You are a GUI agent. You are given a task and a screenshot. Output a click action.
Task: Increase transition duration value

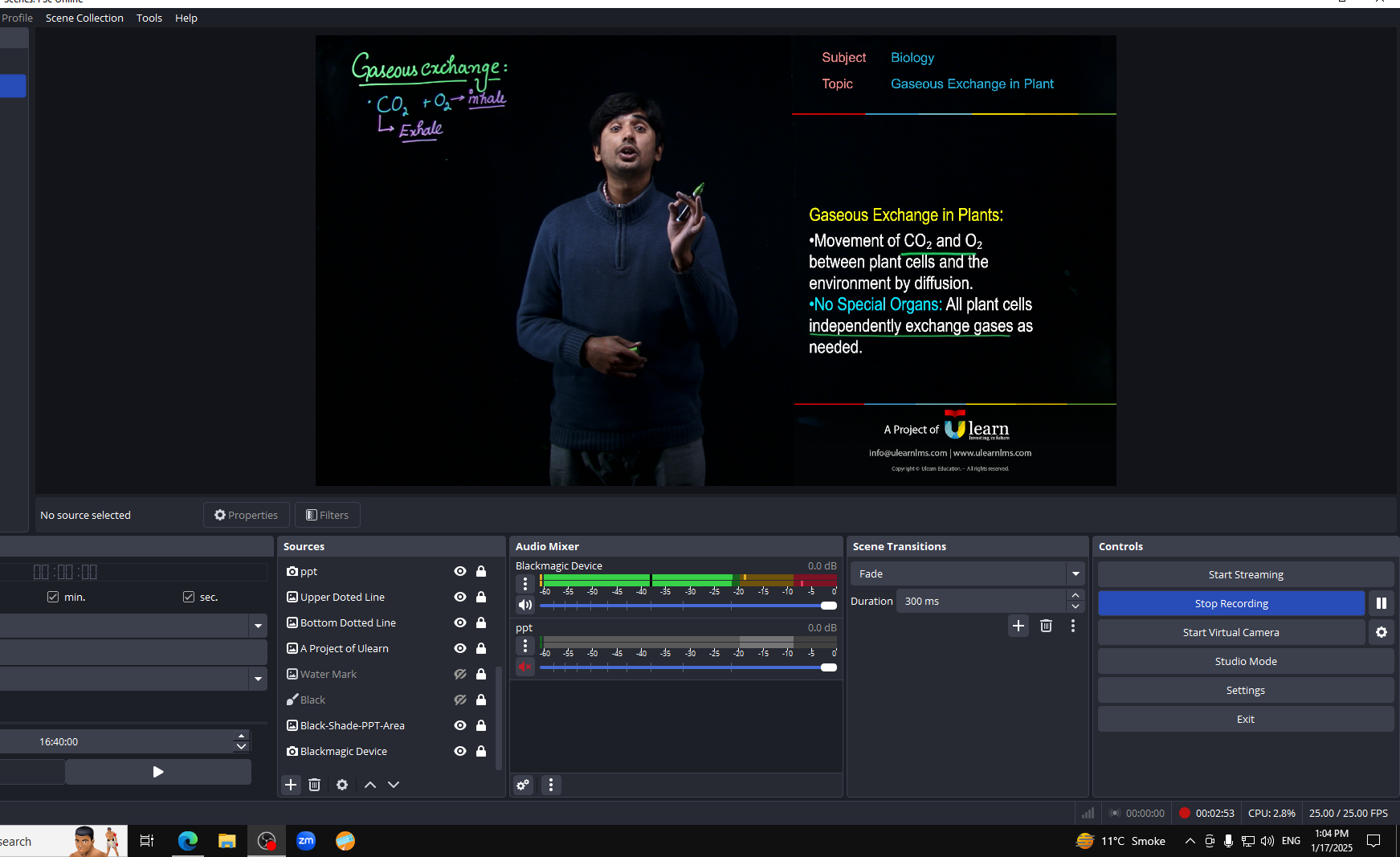point(1076,595)
